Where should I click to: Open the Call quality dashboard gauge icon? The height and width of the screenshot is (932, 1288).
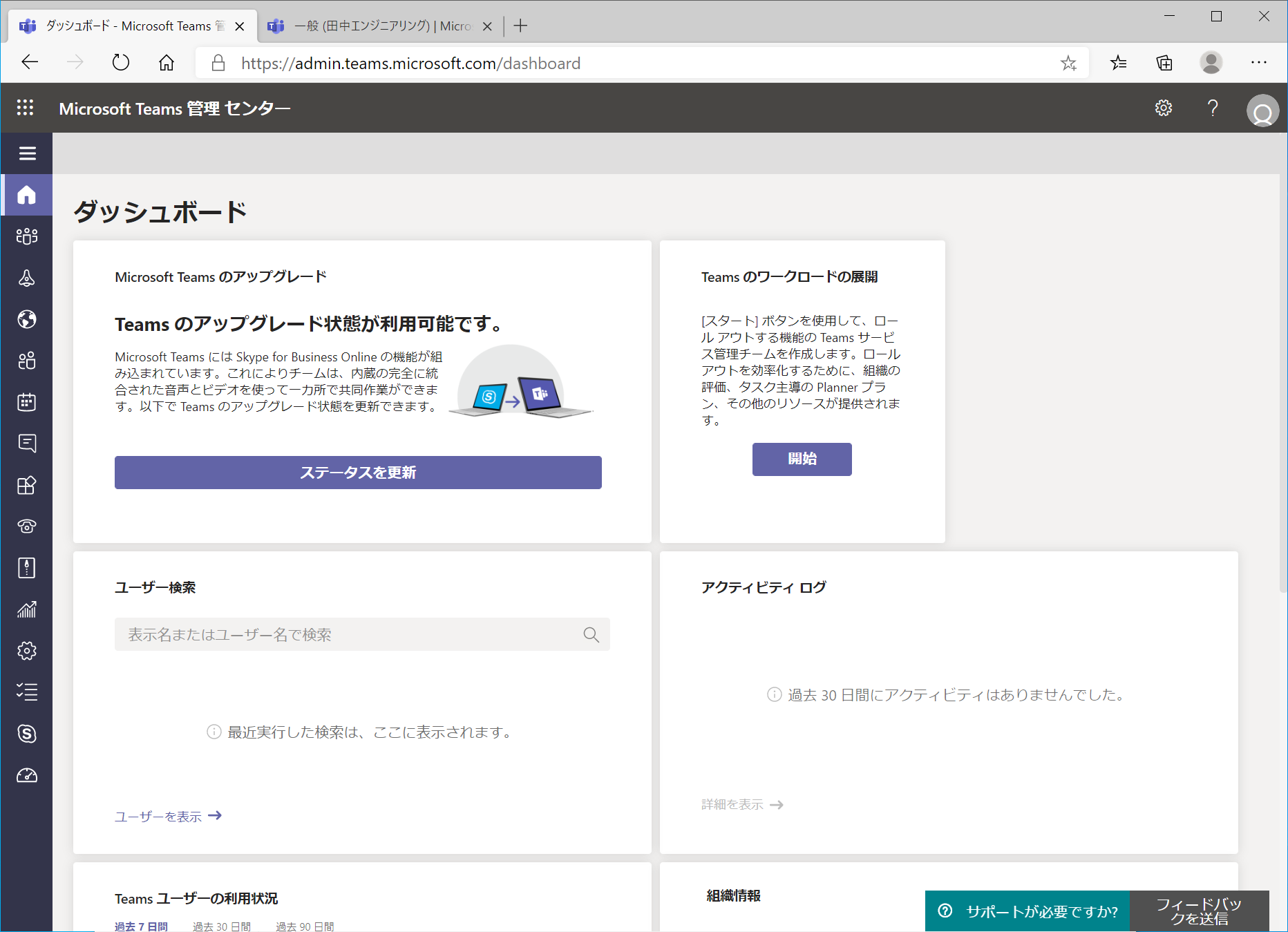click(27, 775)
